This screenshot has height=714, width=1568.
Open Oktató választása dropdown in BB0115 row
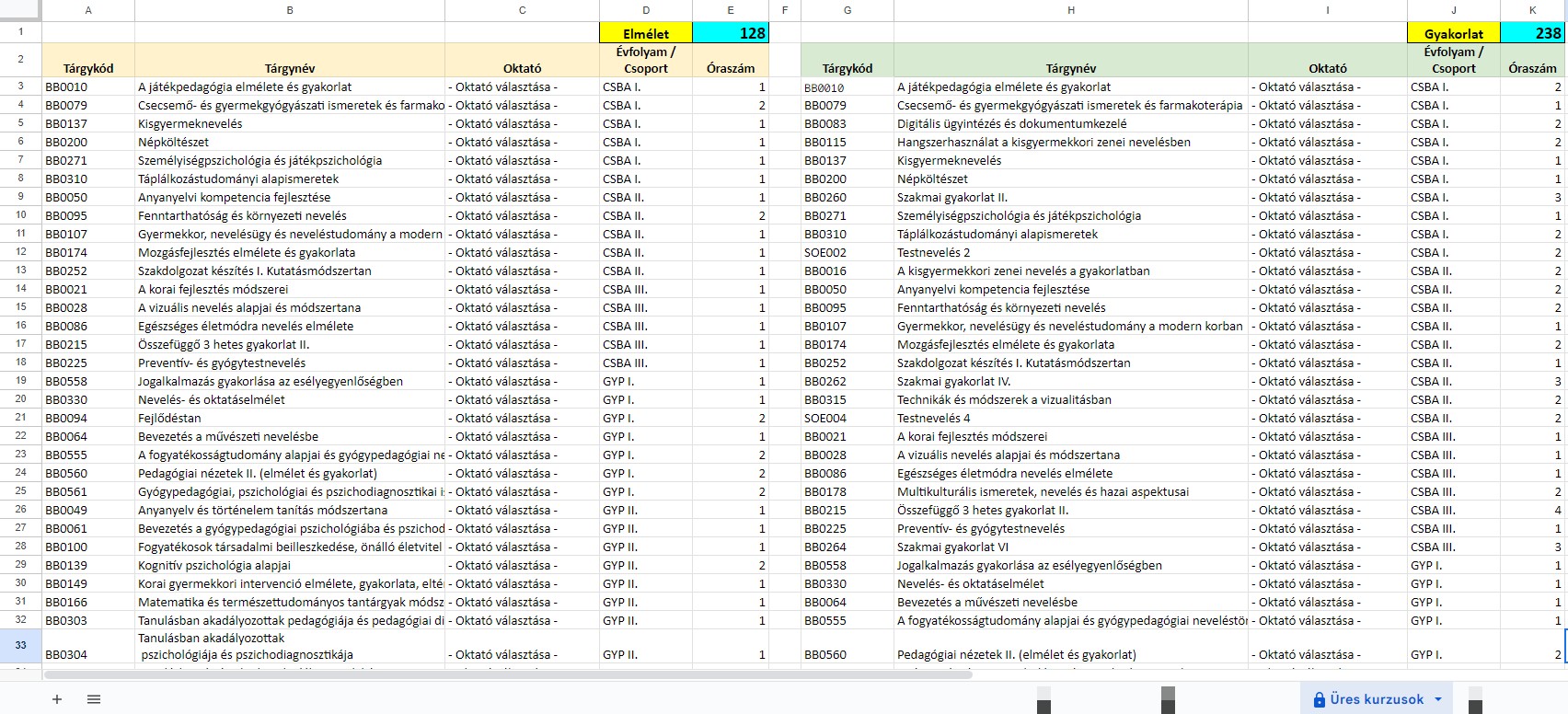point(1328,142)
